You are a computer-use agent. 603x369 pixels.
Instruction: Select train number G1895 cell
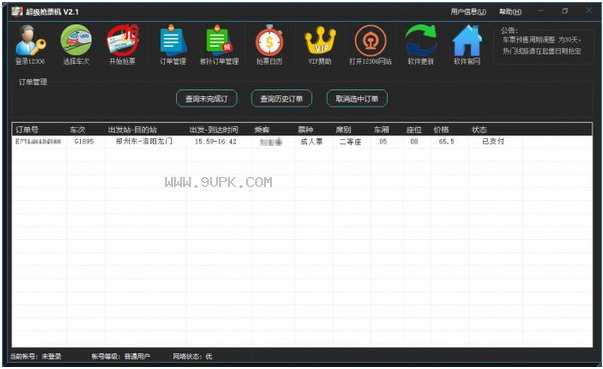tap(84, 141)
